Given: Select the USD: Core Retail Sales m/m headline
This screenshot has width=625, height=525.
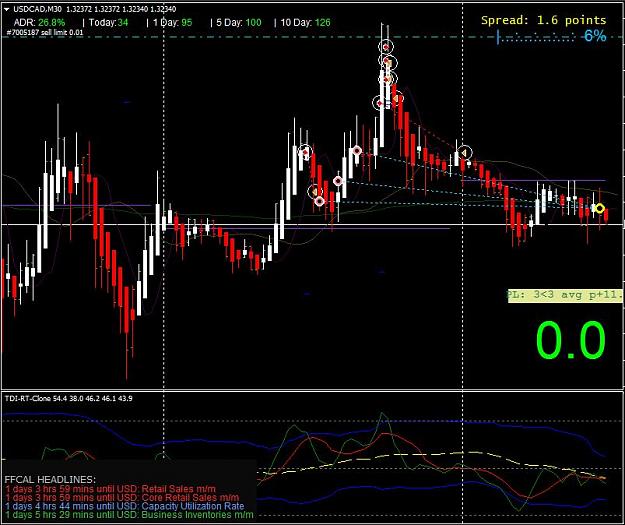Looking at the screenshot, I should tap(122, 497).
